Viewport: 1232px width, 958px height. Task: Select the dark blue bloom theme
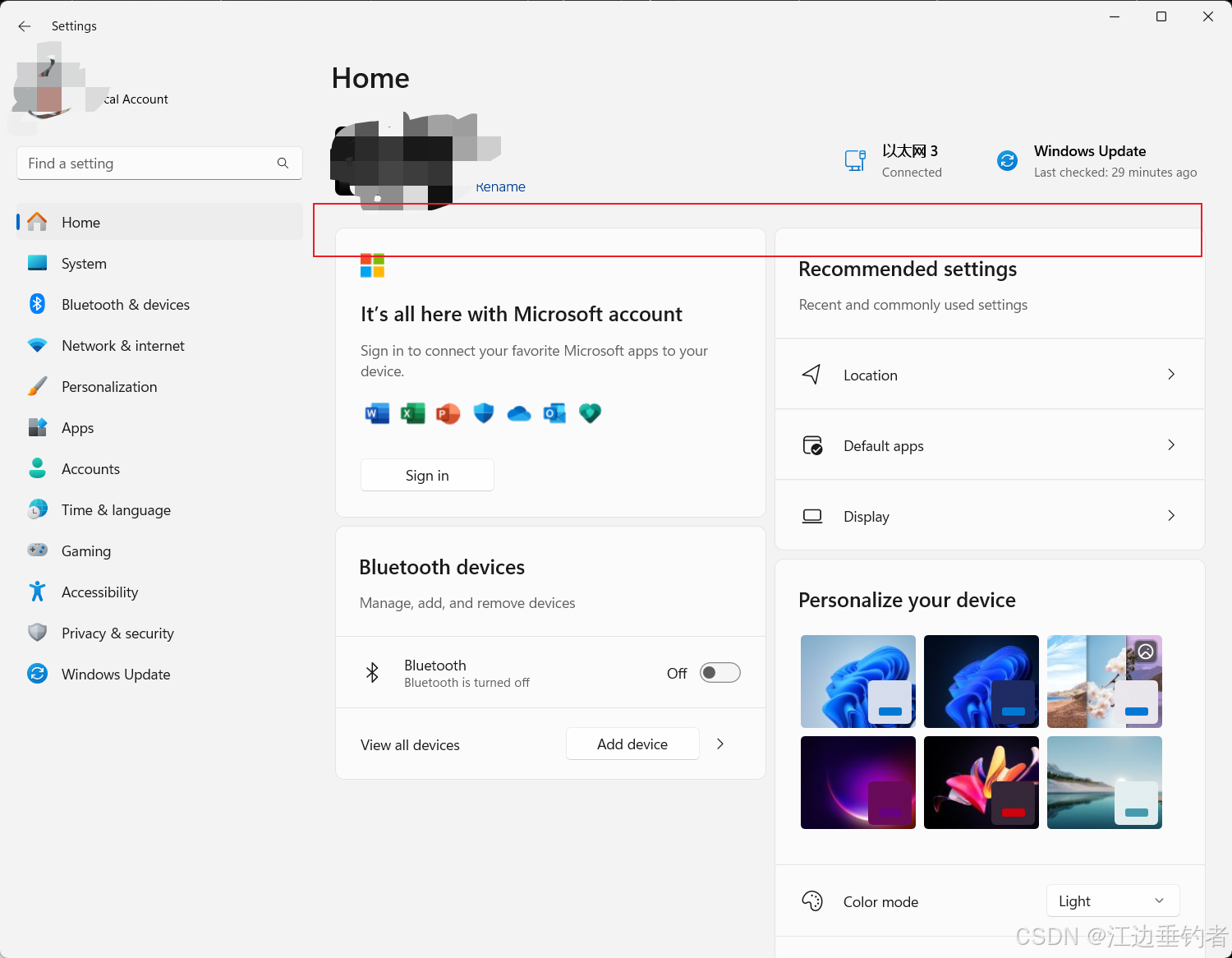[x=981, y=681]
